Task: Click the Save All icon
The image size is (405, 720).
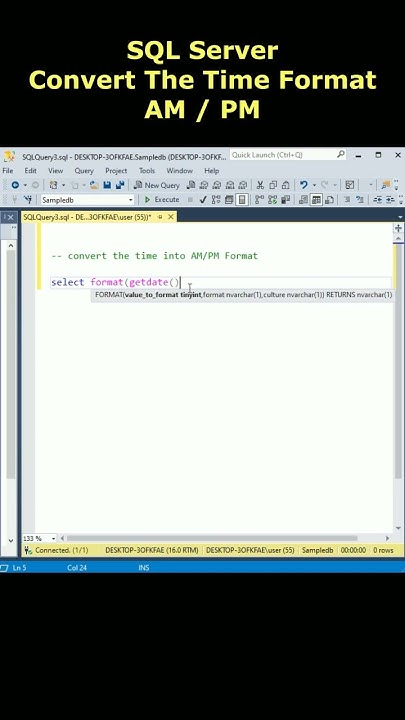Action: point(120,185)
